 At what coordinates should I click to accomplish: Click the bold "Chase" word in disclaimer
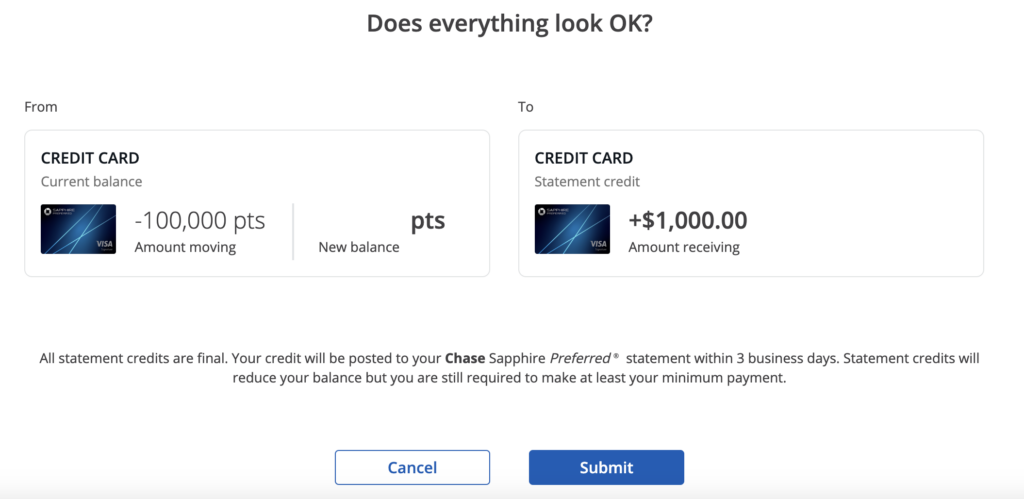tap(465, 357)
